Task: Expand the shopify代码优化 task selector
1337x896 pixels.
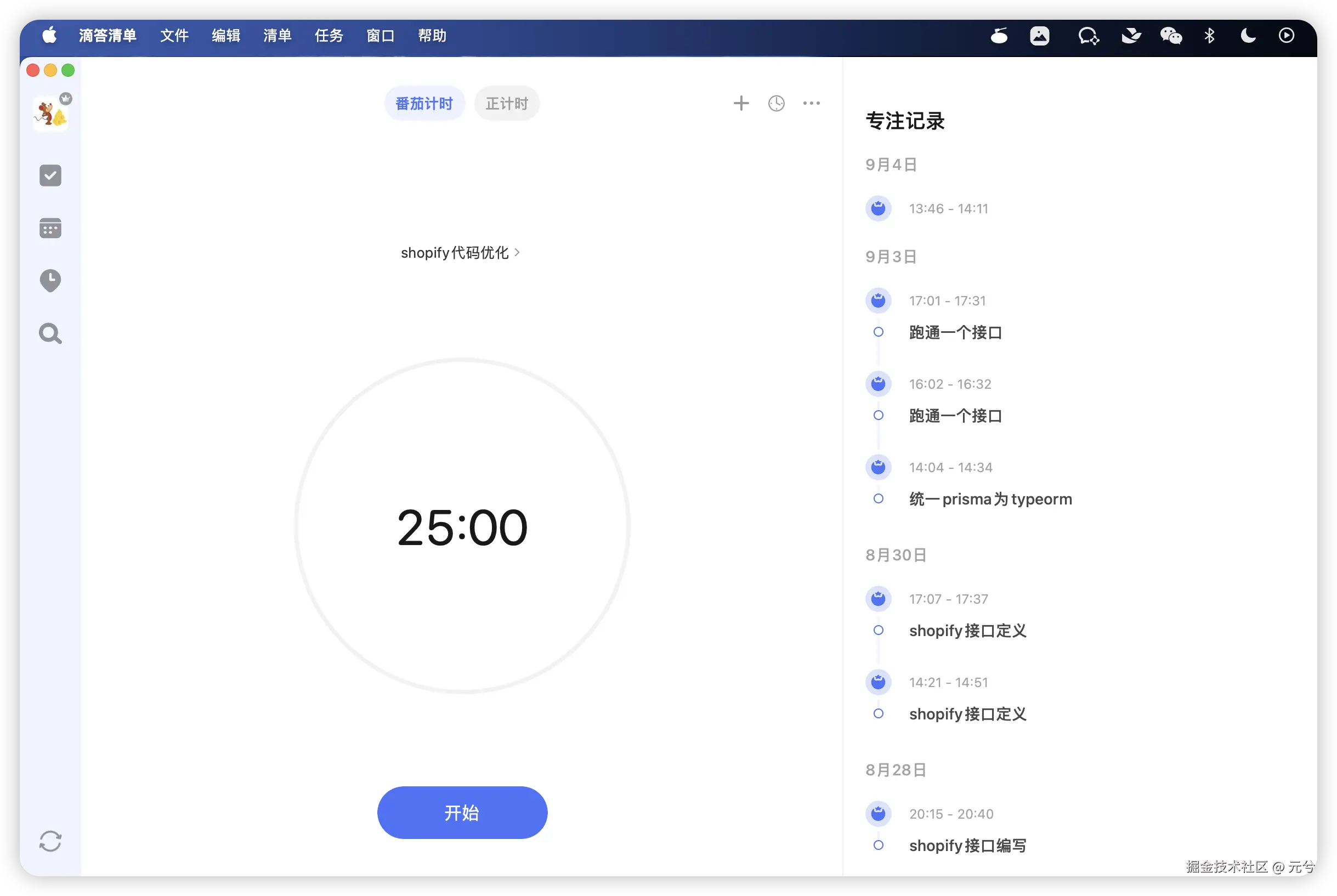Action: (460, 253)
